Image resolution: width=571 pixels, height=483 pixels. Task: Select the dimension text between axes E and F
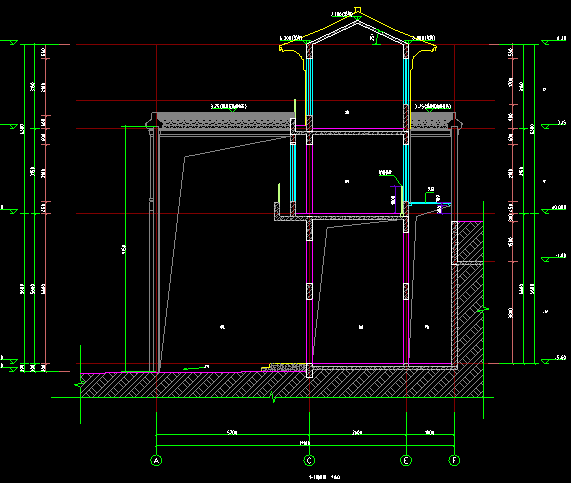click(x=430, y=432)
